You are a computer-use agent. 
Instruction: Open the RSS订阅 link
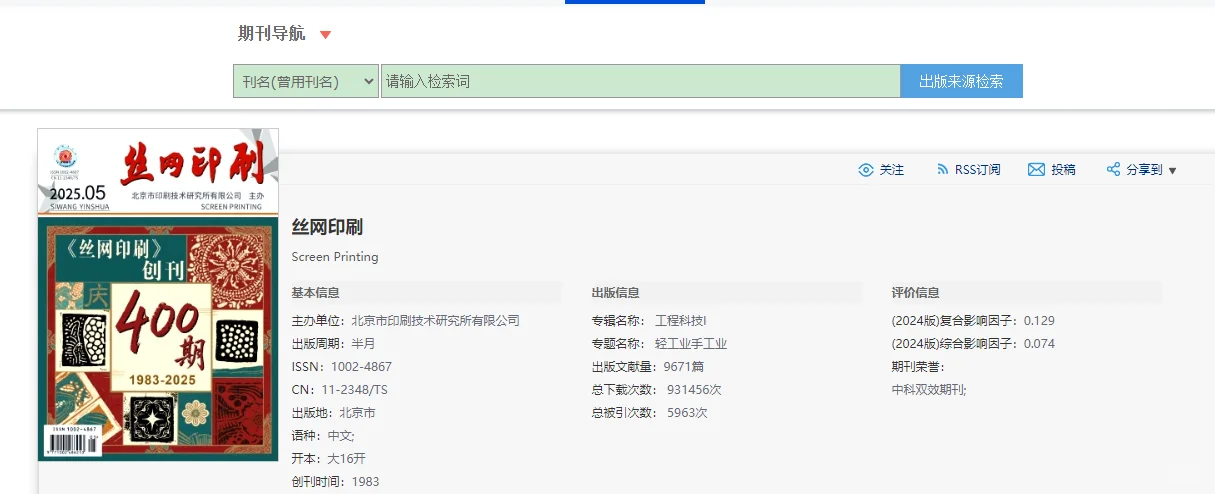click(977, 170)
